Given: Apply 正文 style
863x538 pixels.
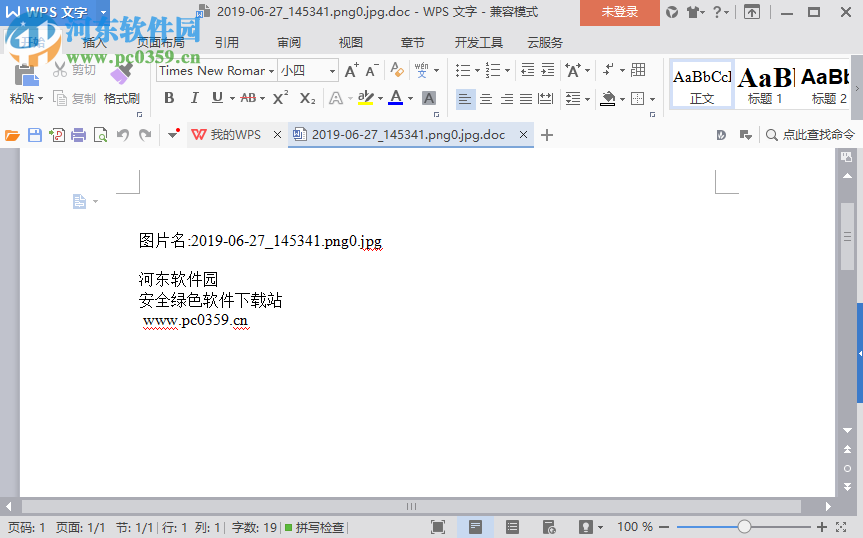Looking at the screenshot, I should pos(702,85).
